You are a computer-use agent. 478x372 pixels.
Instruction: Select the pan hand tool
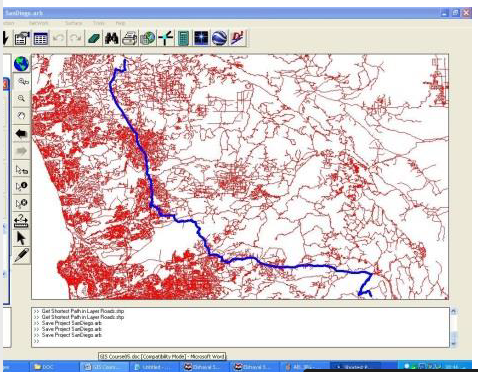pyautogui.click(x=21, y=116)
